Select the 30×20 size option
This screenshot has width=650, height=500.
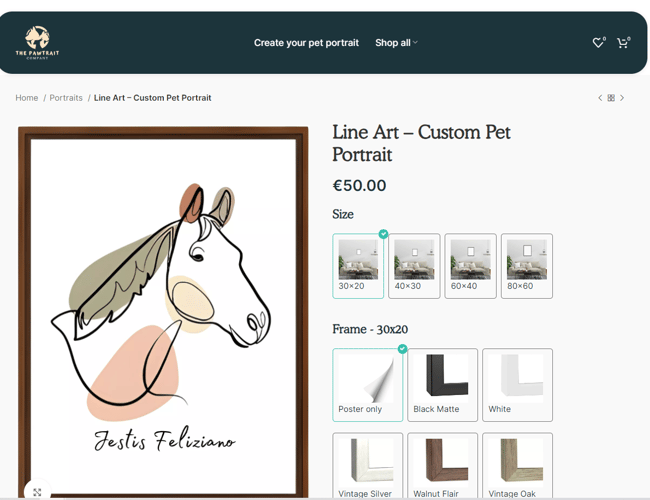click(x=358, y=266)
